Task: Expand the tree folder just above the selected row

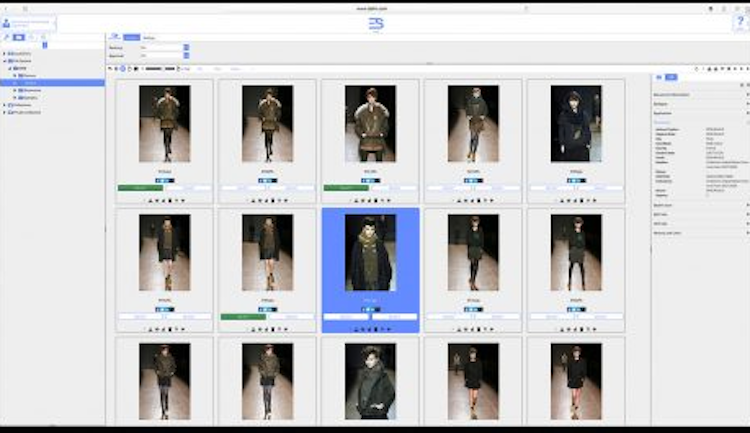Action: coord(15,76)
